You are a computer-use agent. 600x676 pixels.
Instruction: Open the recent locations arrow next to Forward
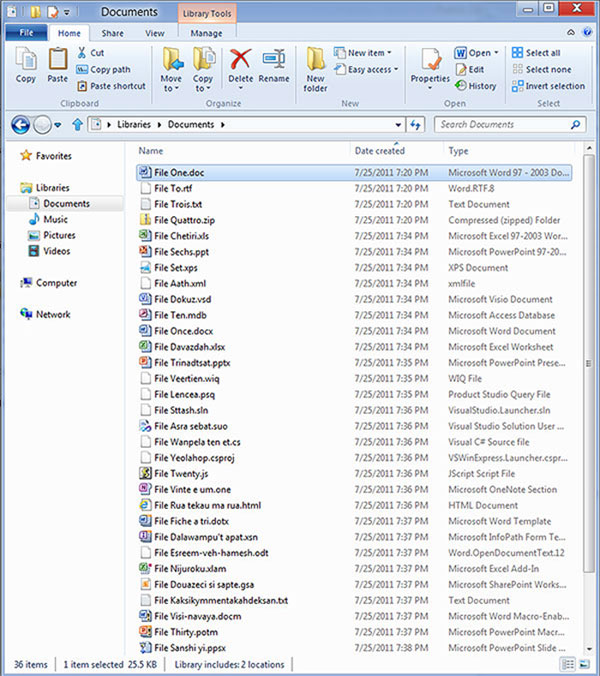(57, 125)
